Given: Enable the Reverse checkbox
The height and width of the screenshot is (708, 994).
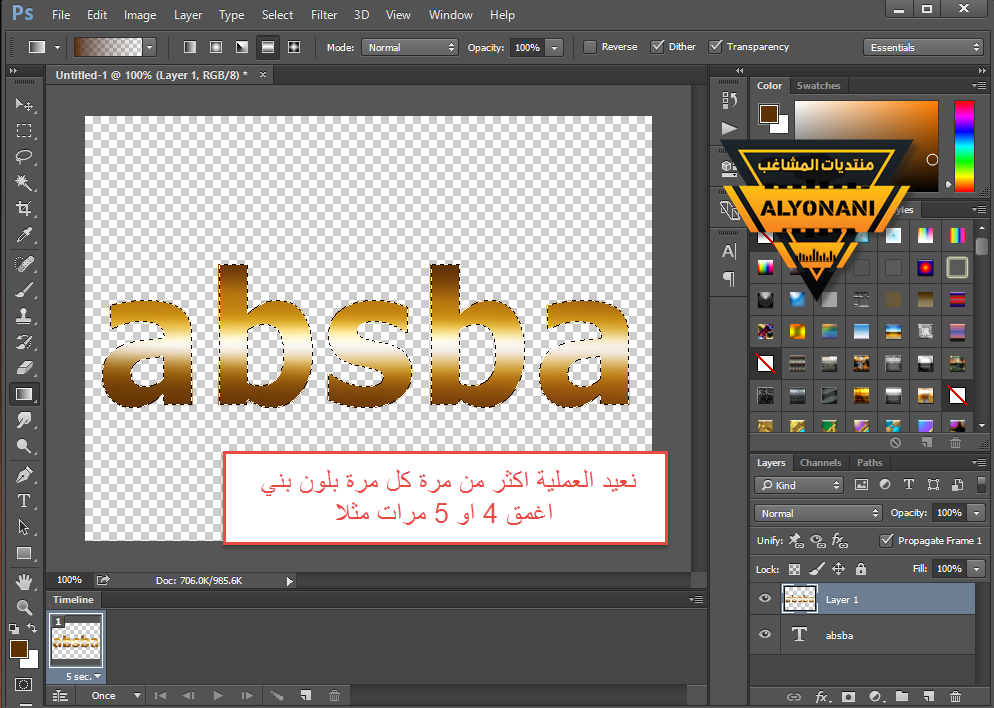Looking at the screenshot, I should tap(590, 47).
